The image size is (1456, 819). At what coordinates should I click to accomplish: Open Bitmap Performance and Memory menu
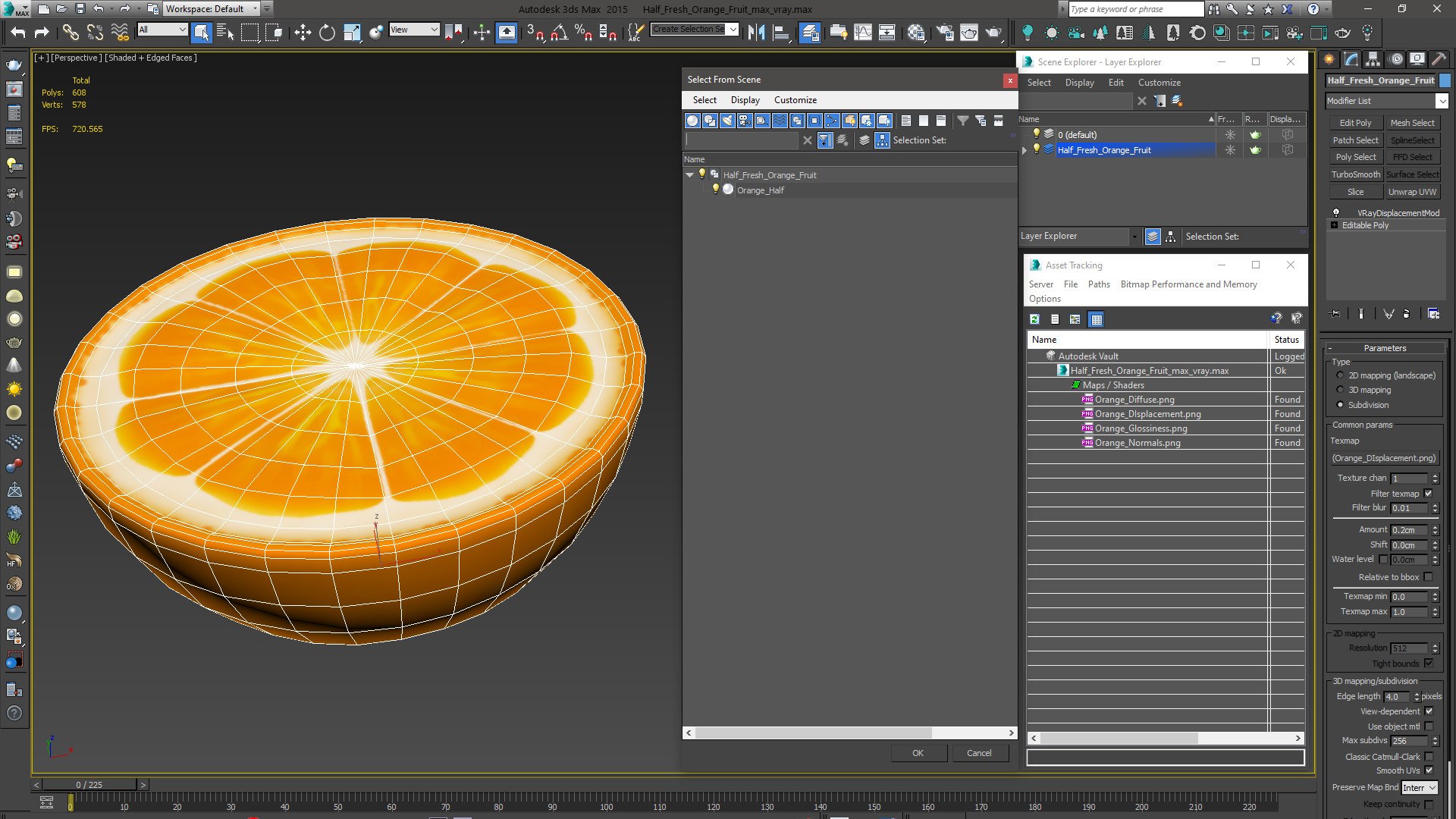pos(1188,284)
